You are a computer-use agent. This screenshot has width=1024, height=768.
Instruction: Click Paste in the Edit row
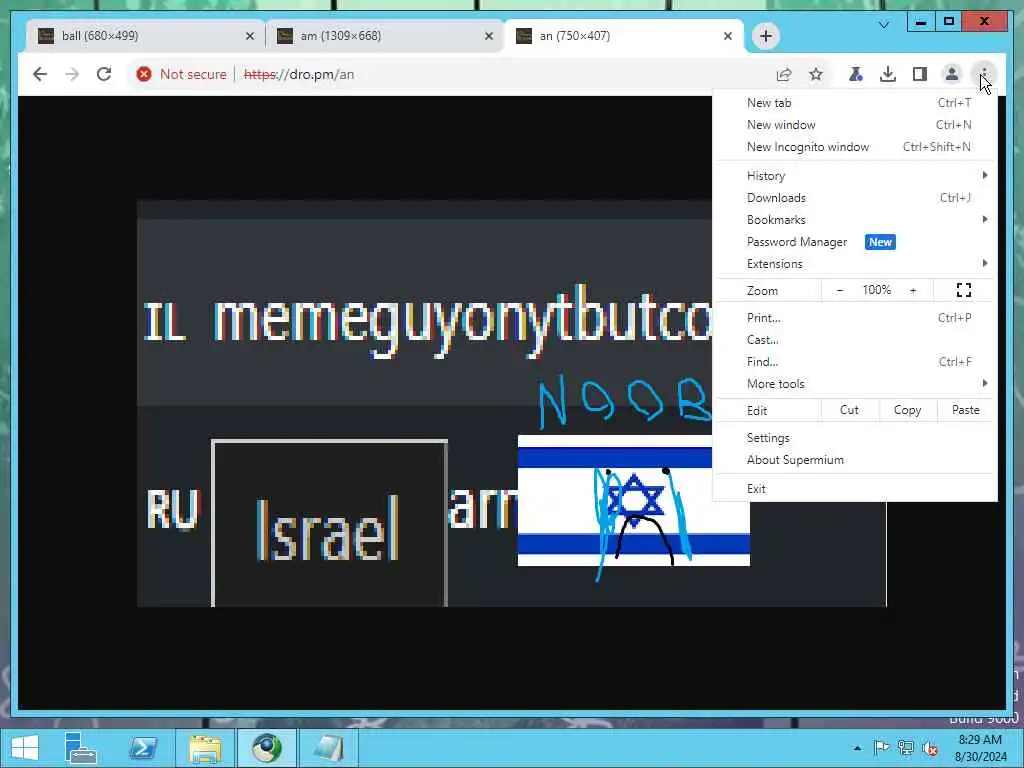pyautogui.click(x=965, y=410)
